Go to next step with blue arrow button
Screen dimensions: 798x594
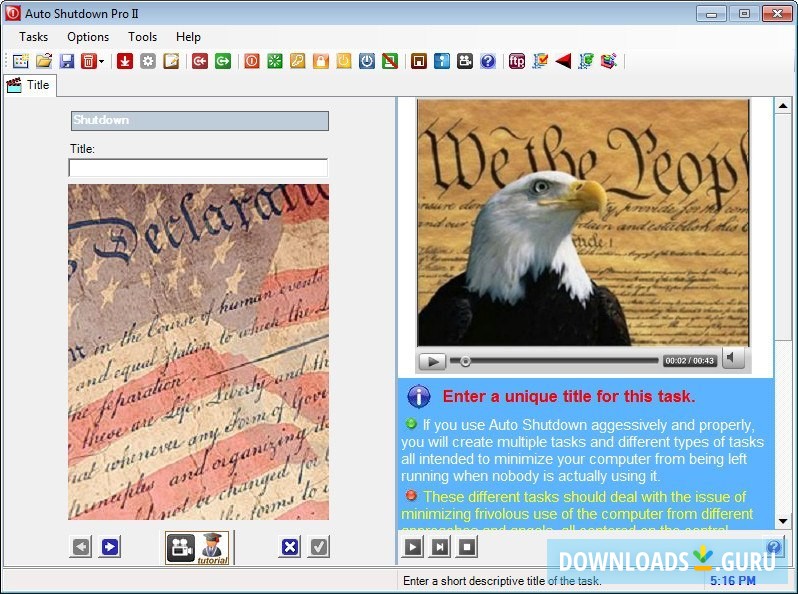pyautogui.click(x=110, y=547)
